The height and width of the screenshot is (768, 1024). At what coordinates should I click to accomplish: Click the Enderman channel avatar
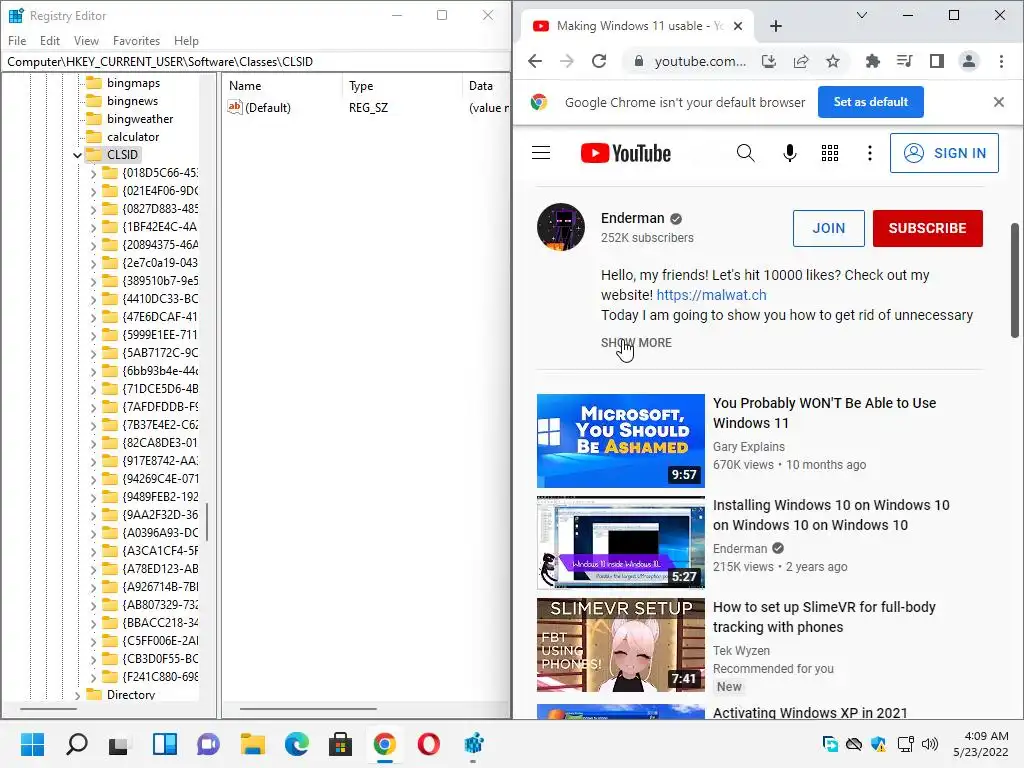[x=561, y=227]
